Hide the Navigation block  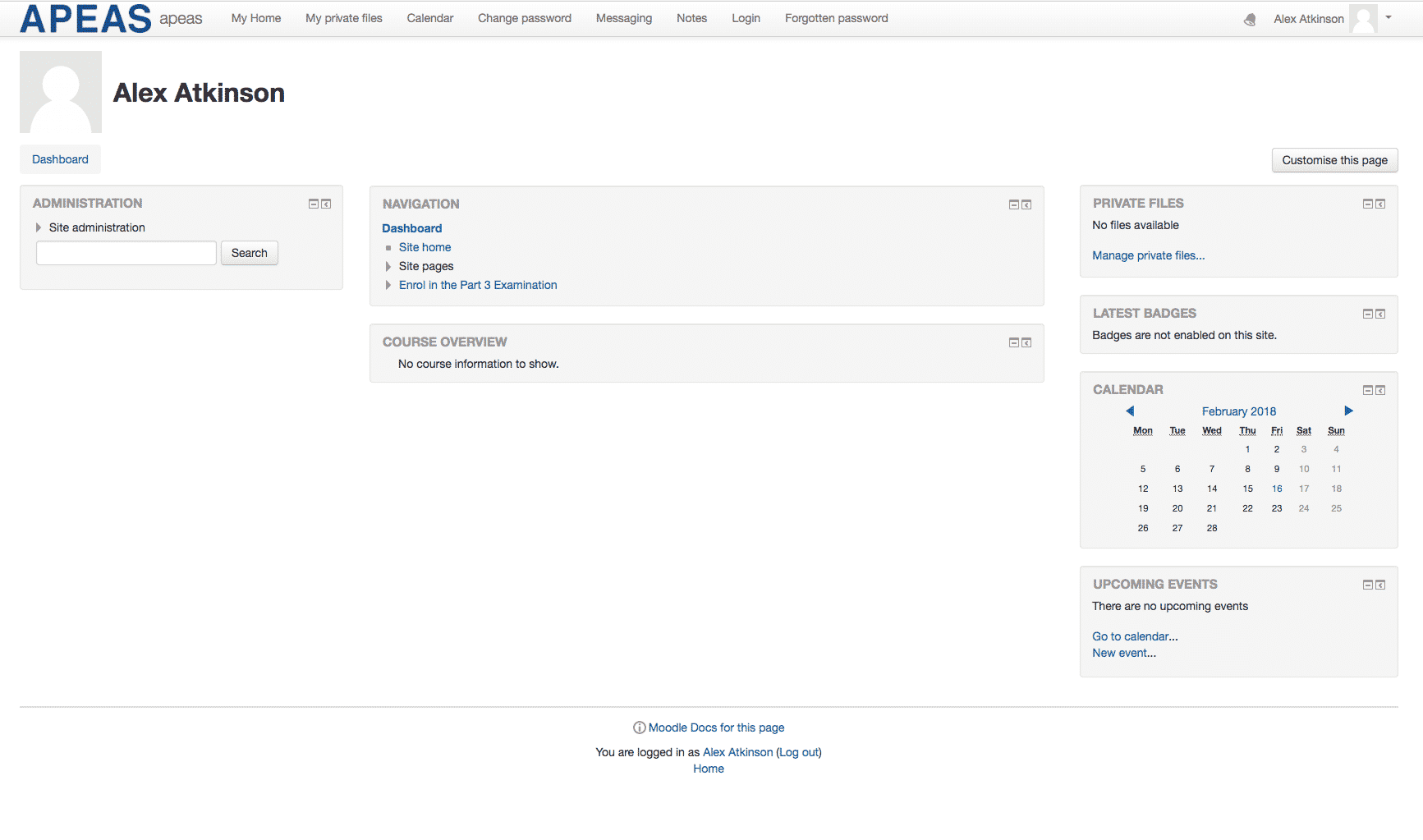(1014, 204)
